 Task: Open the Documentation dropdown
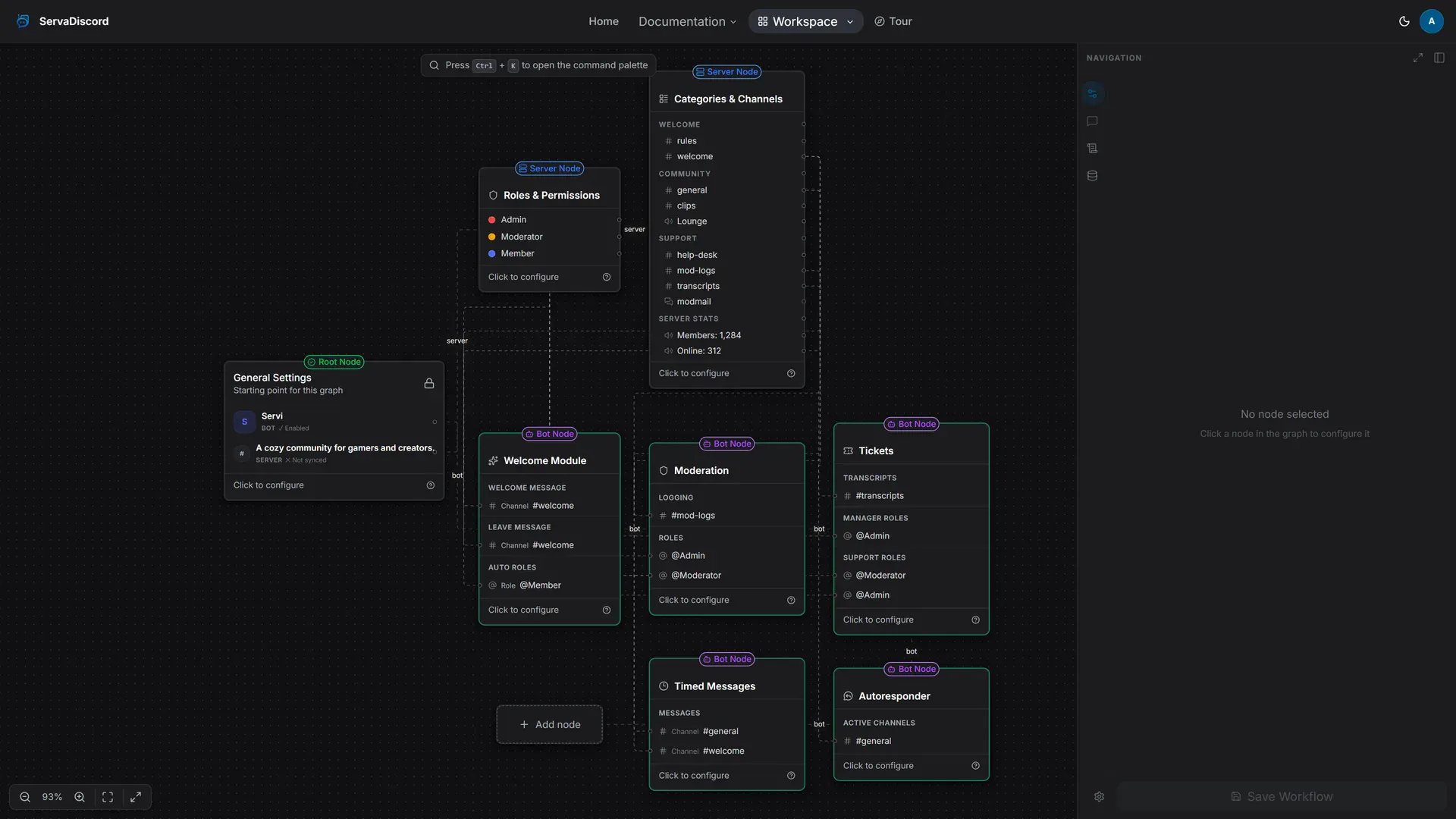(687, 21)
